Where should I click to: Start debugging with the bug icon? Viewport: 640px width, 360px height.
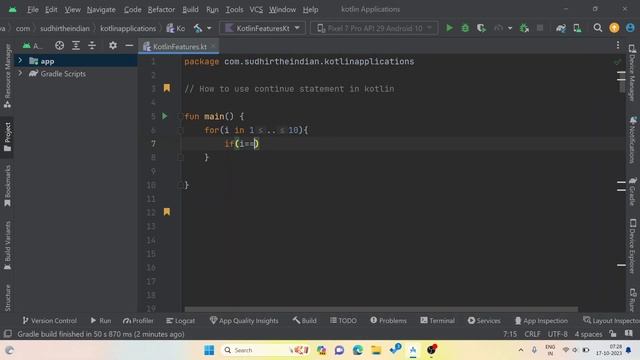coord(465,28)
